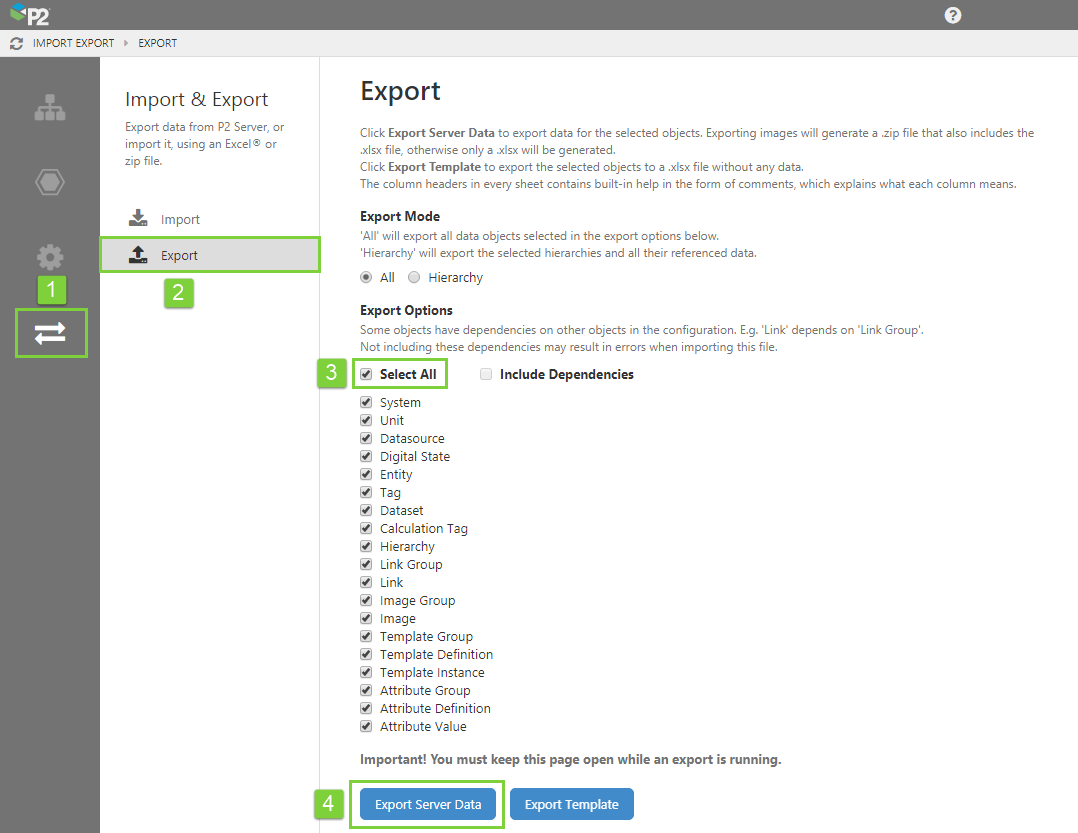
Task: Enable the Include Dependencies checkbox
Action: tap(486, 374)
